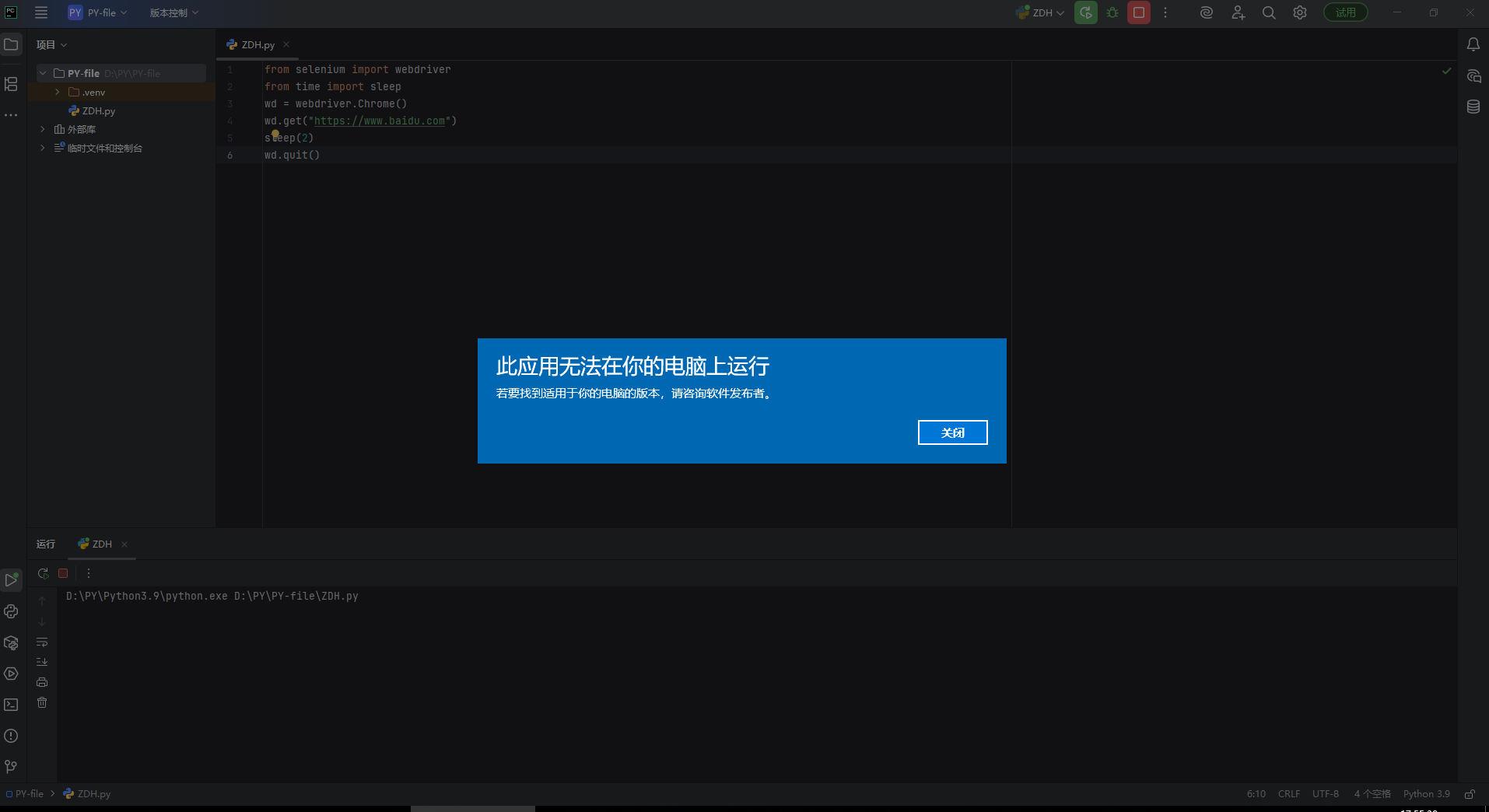Print the Run console output
The image size is (1489, 812).
42,682
